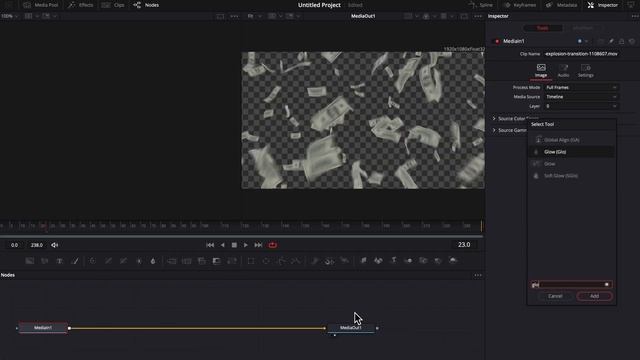Image resolution: width=640 pixels, height=360 pixels.
Task: Open the Audio tab of MediaIn1
Action: pyautogui.click(x=563, y=71)
